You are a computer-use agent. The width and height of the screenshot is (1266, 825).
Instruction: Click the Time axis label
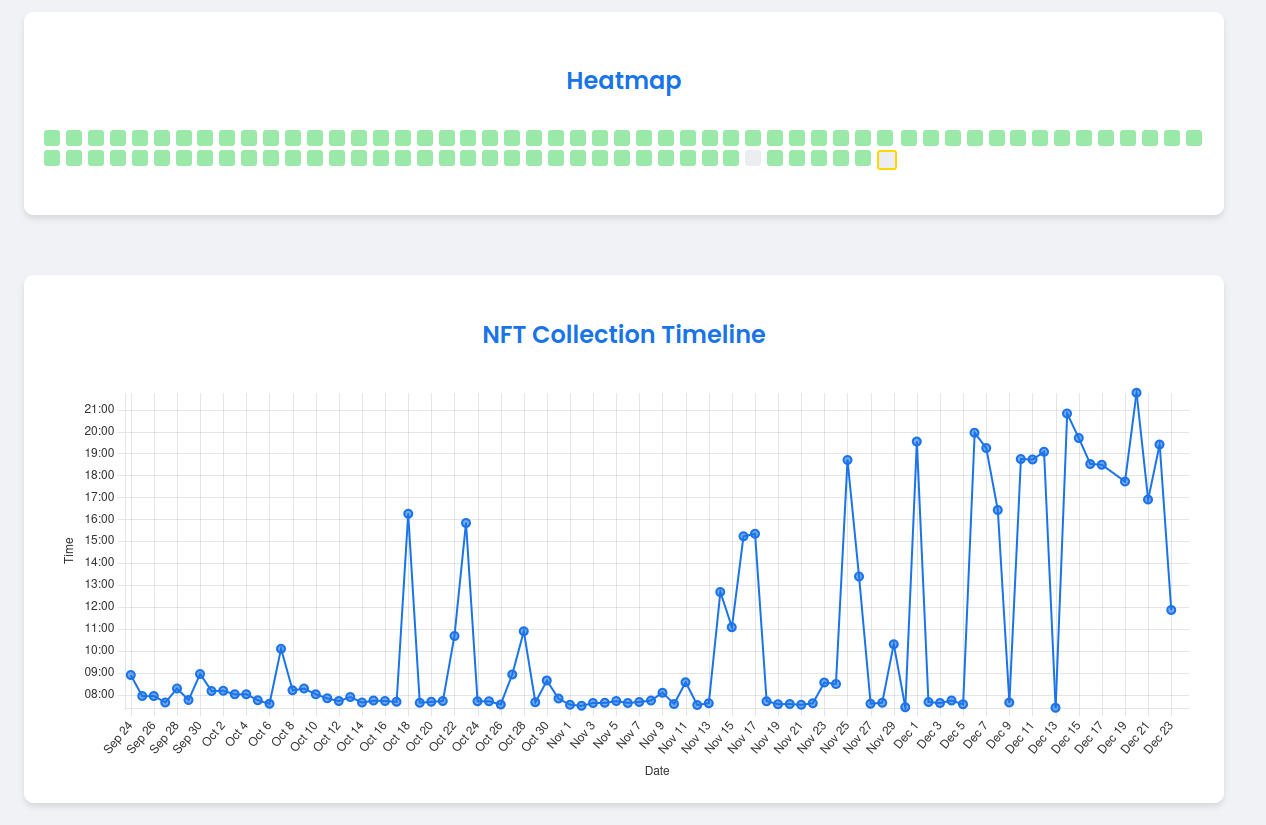pos(69,550)
